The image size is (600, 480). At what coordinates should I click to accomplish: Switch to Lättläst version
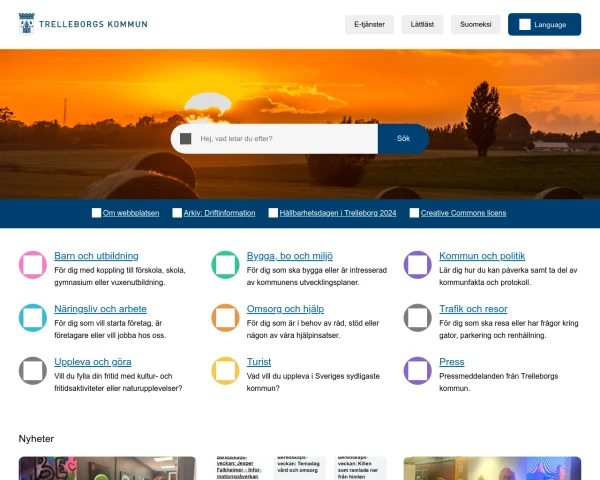click(422, 24)
